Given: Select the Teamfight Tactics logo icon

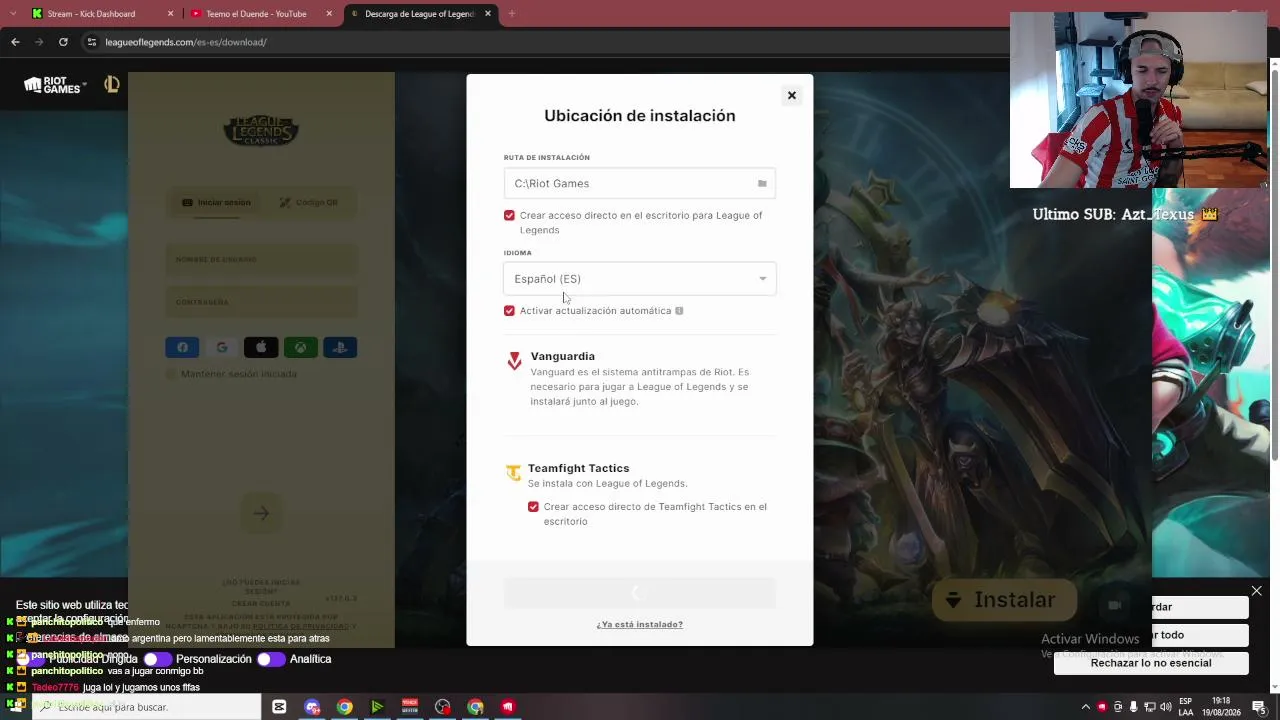Looking at the screenshot, I should point(513,473).
